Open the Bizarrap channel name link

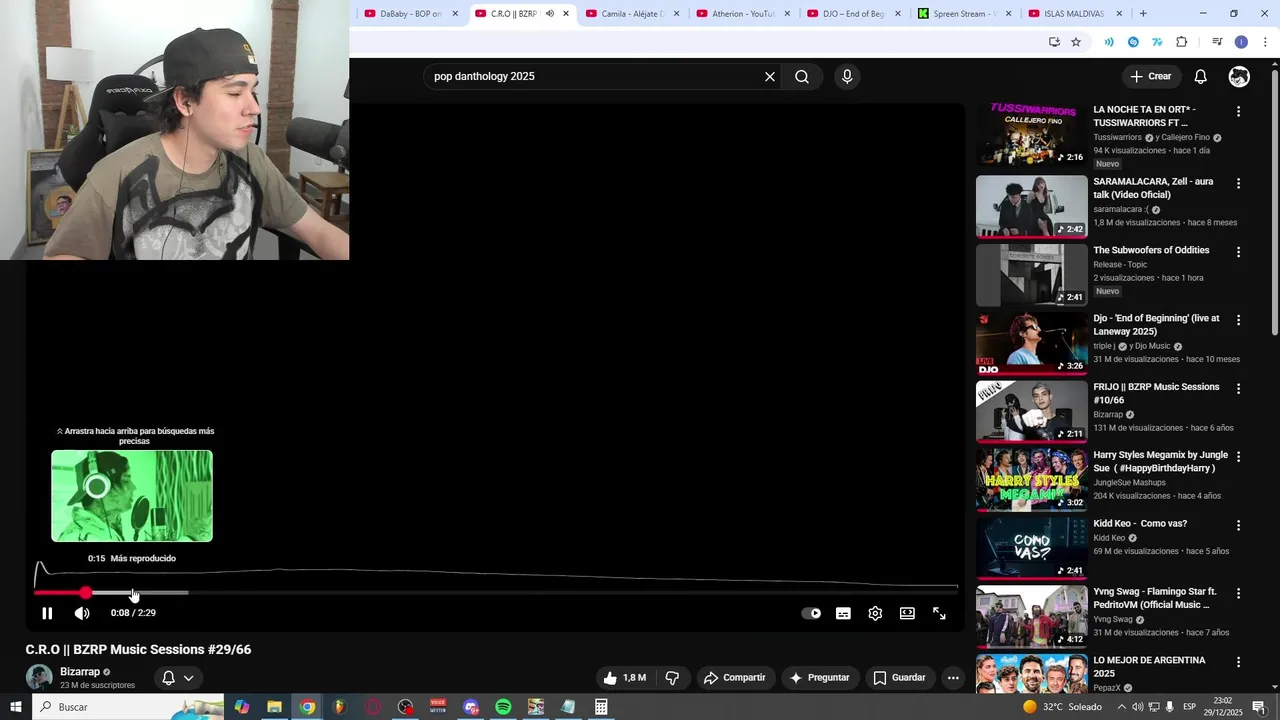pyautogui.click(x=80, y=672)
